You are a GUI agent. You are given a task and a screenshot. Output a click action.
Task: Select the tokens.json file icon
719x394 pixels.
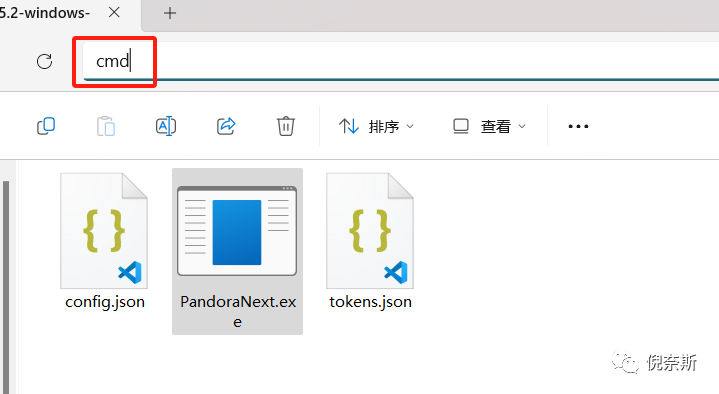coord(370,231)
